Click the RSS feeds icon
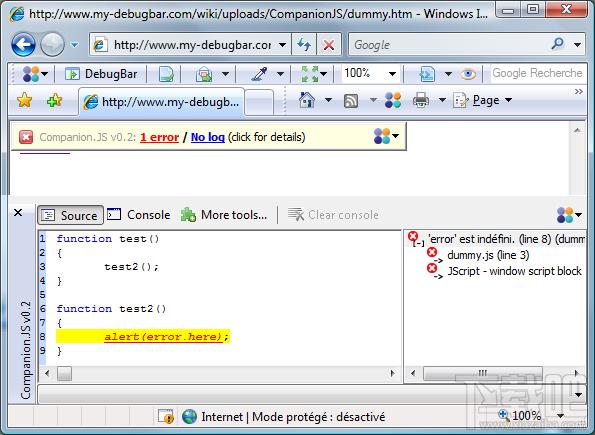Viewport: 595px width, 435px height. (351, 101)
